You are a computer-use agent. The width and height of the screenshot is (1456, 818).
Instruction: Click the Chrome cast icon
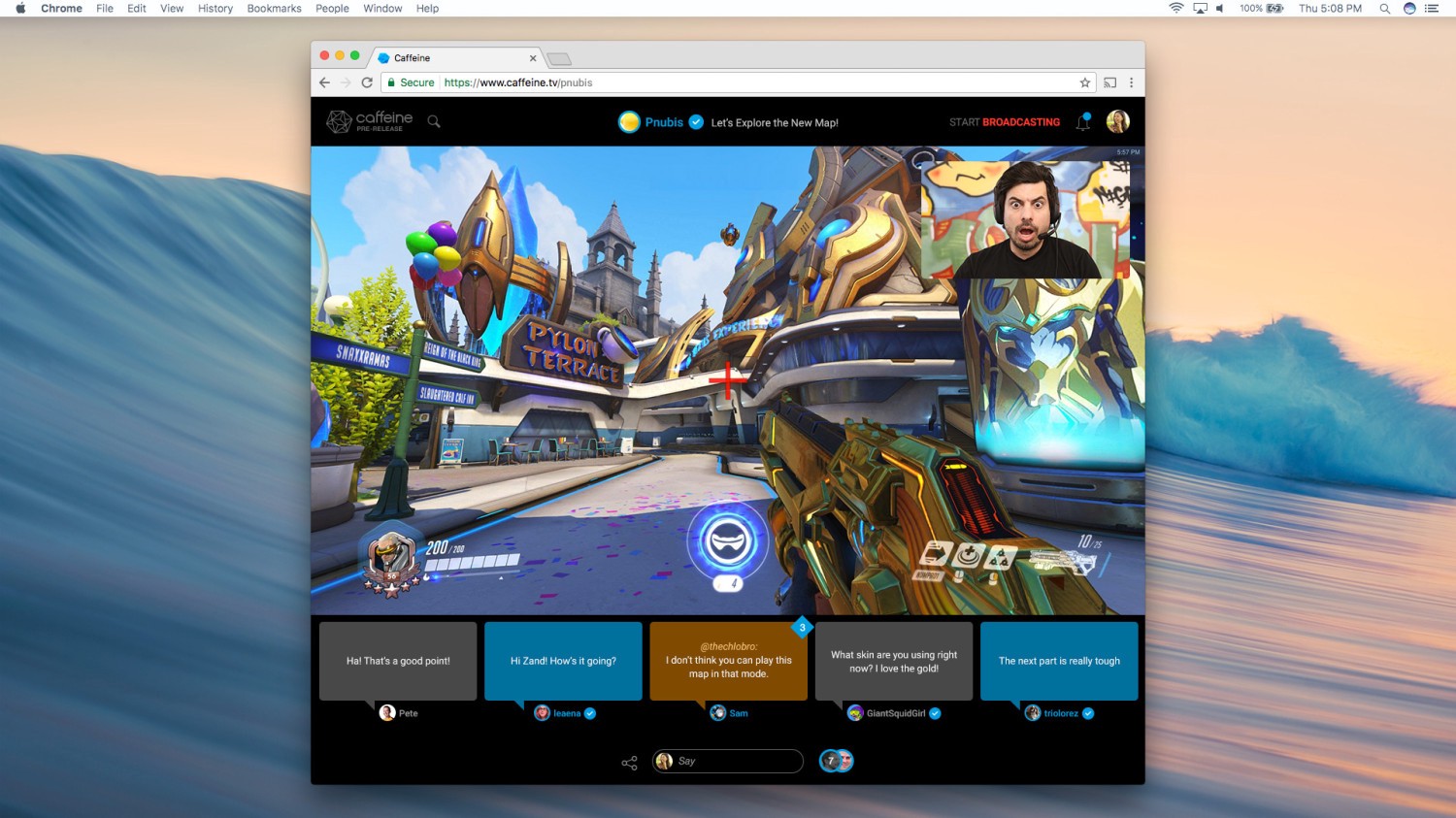coord(1109,82)
